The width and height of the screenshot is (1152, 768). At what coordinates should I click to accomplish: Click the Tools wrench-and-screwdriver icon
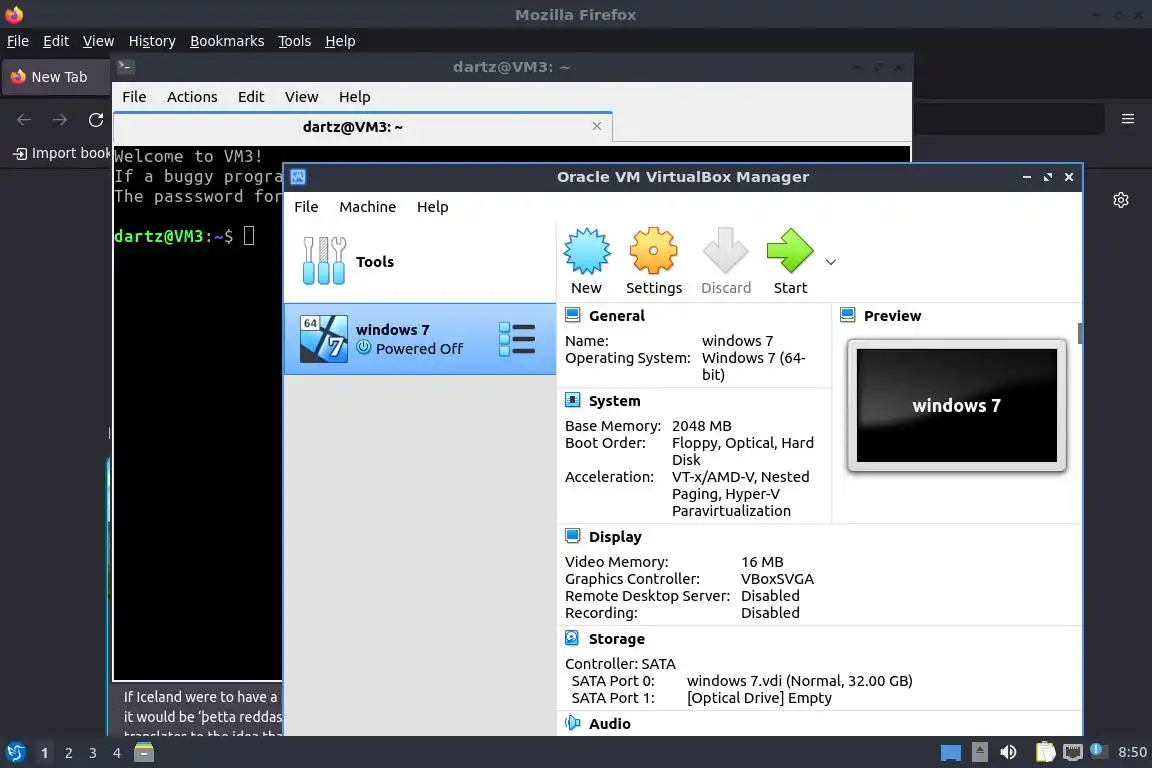(324, 261)
